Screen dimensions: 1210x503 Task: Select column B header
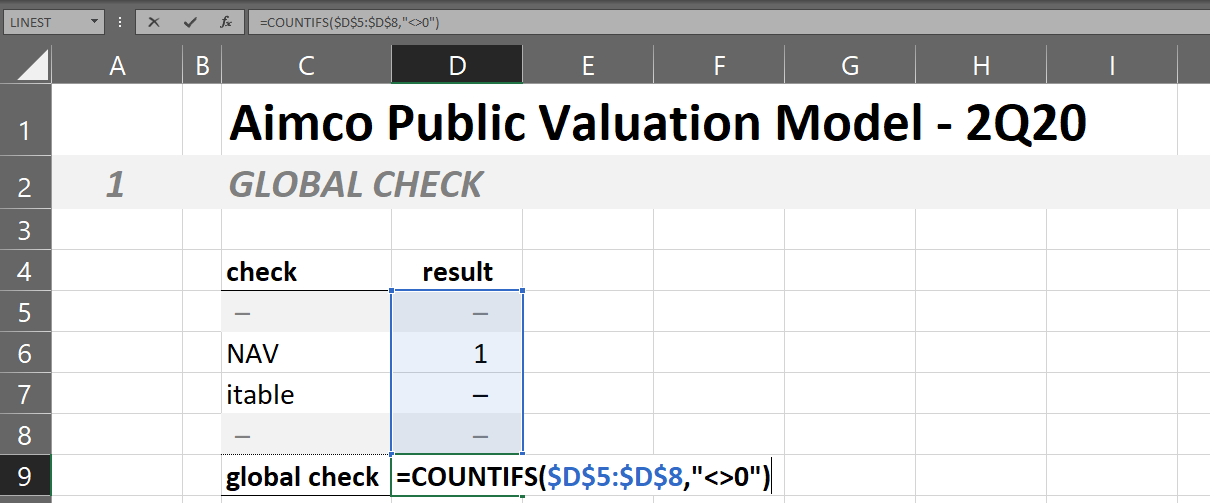pyautogui.click(x=202, y=66)
